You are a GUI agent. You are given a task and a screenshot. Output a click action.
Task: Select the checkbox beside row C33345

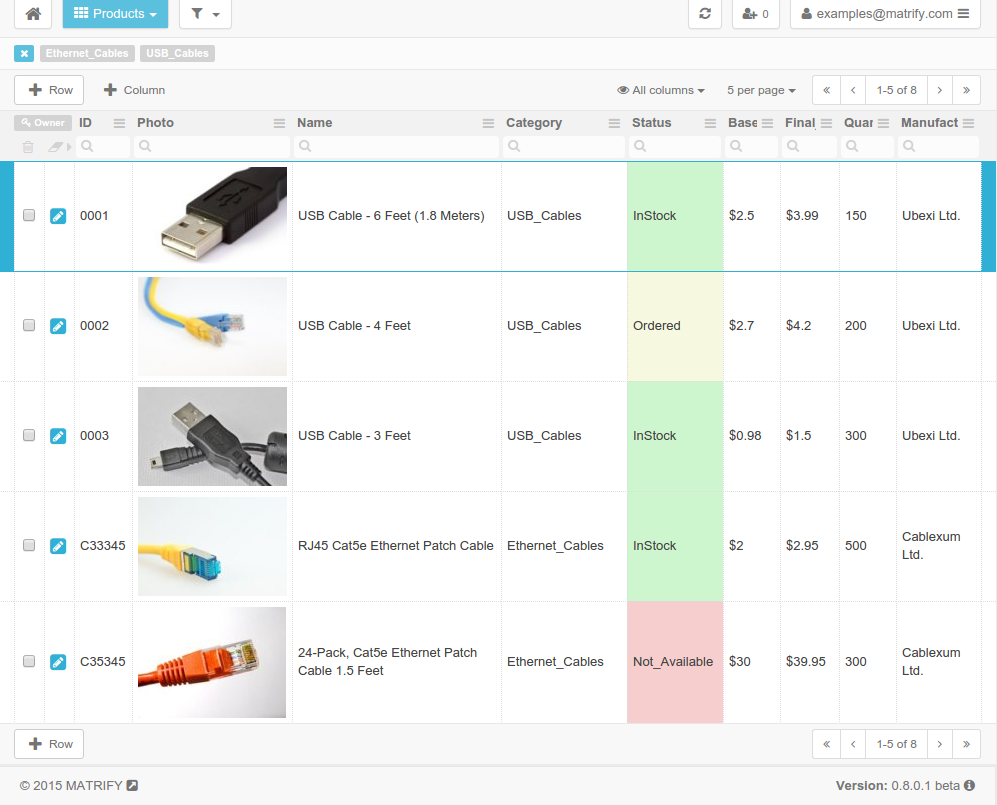28,546
